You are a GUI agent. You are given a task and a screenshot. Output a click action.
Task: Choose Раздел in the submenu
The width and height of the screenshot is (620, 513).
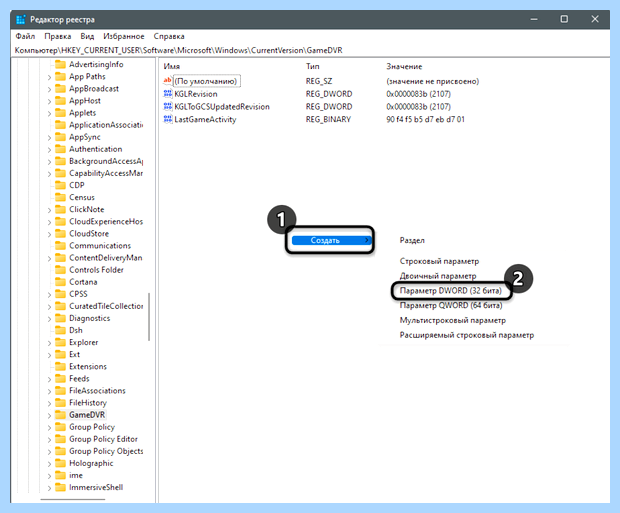[x=412, y=240]
